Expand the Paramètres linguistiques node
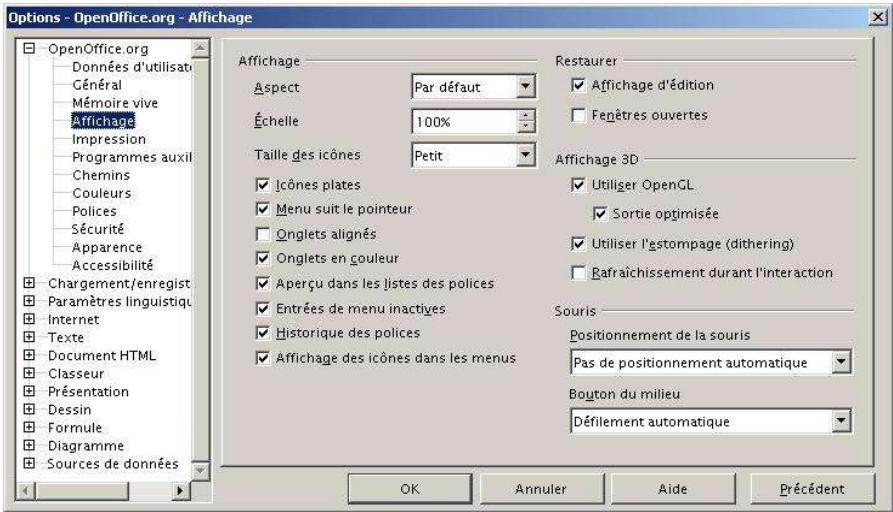The height and width of the screenshot is (512, 893). (29, 301)
